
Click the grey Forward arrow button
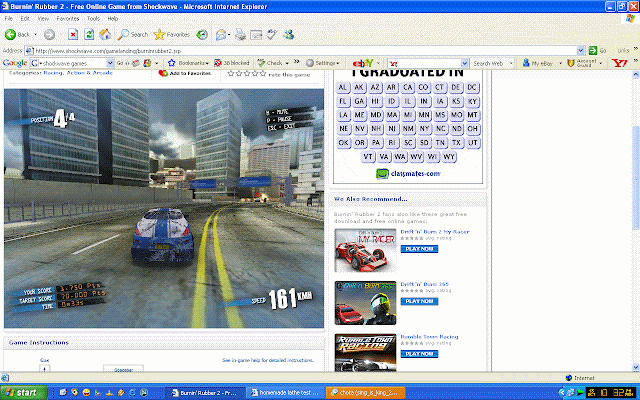[49, 35]
